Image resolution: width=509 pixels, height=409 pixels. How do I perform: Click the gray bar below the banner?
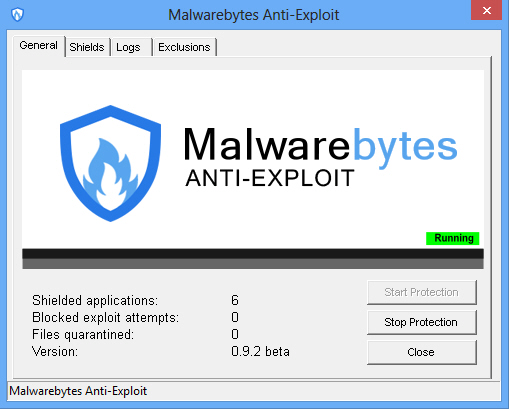pos(253,264)
